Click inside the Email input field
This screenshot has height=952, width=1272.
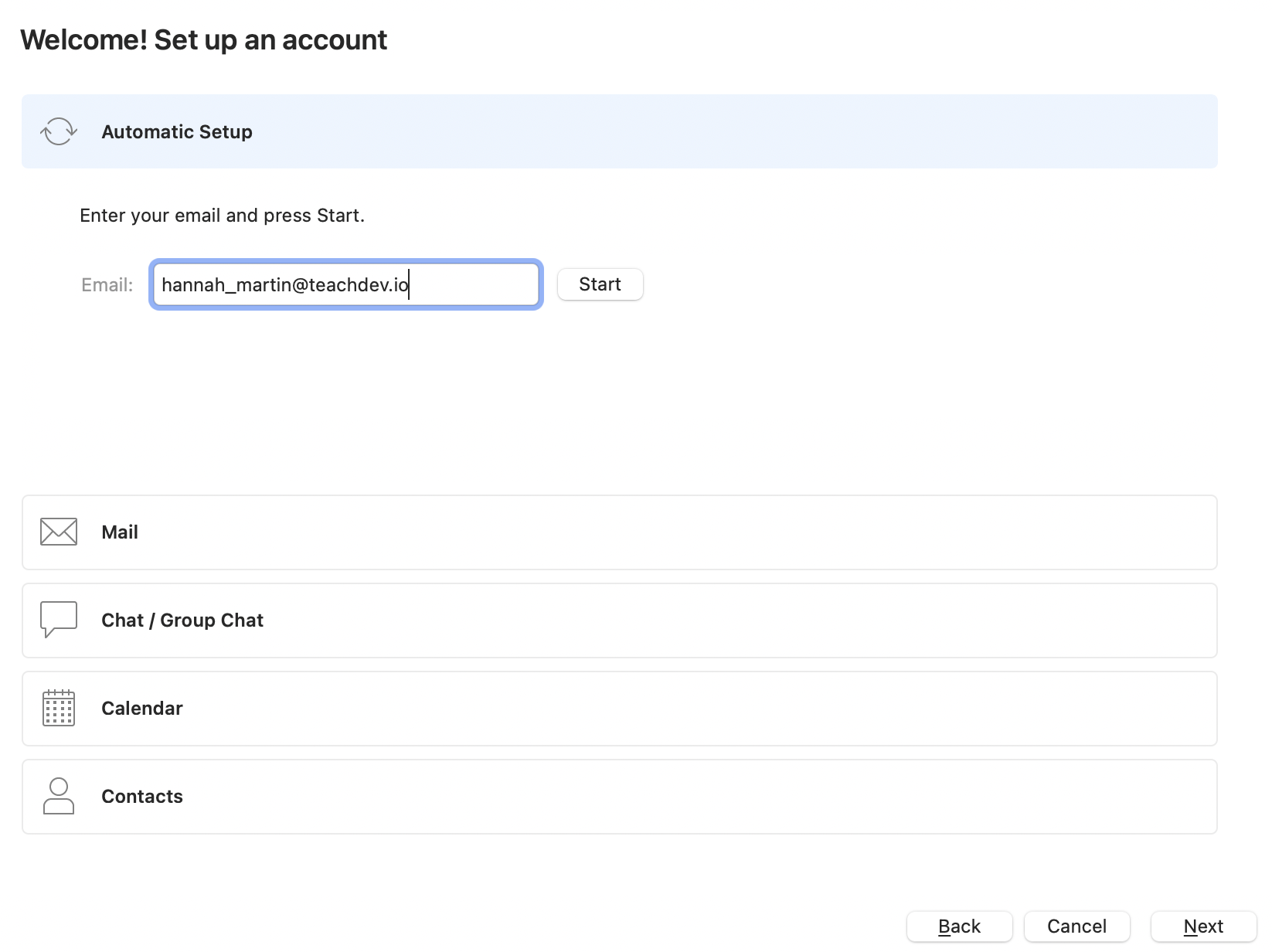coord(345,284)
